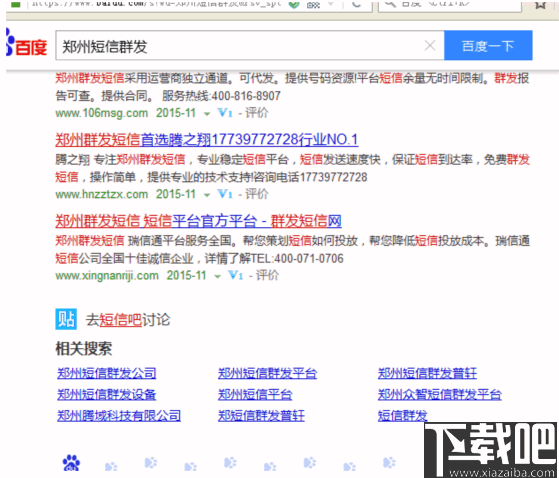
Task: Open the address bar history dropdown arrow
Action: pos(331,4)
